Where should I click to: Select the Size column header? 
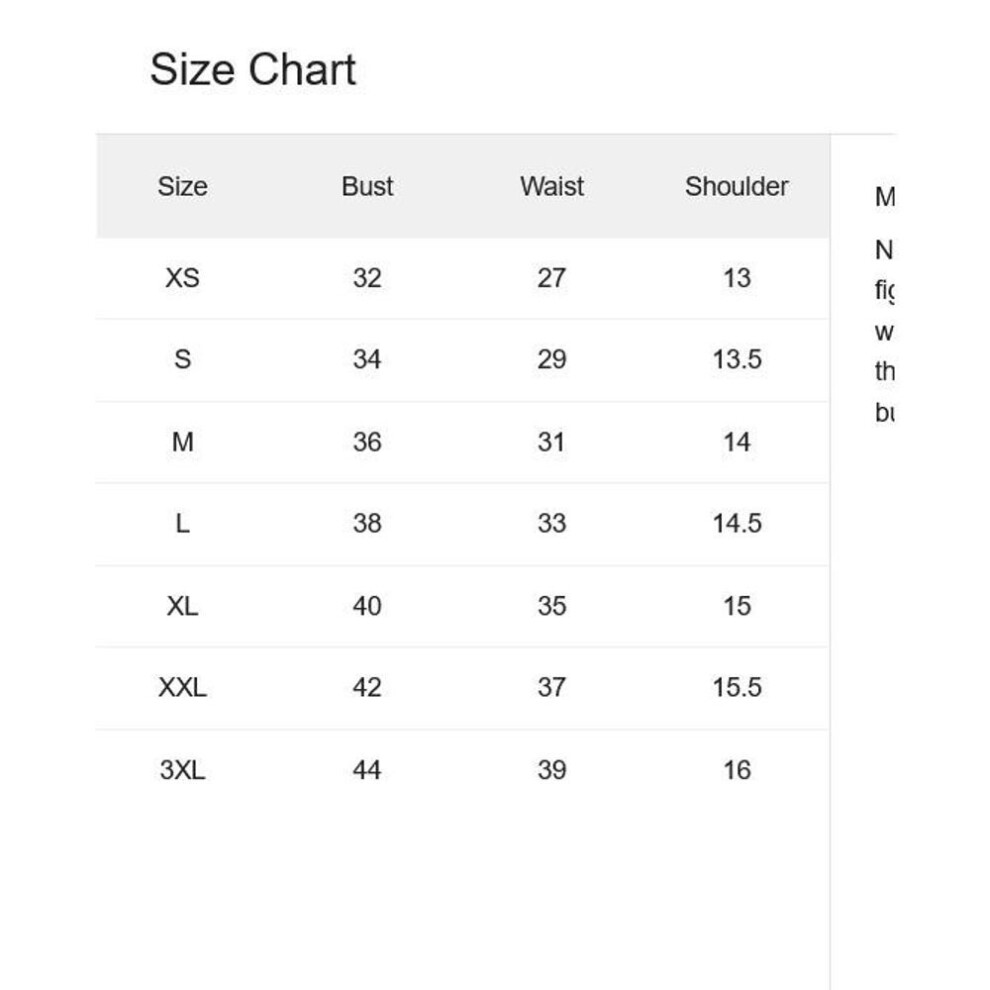click(182, 186)
